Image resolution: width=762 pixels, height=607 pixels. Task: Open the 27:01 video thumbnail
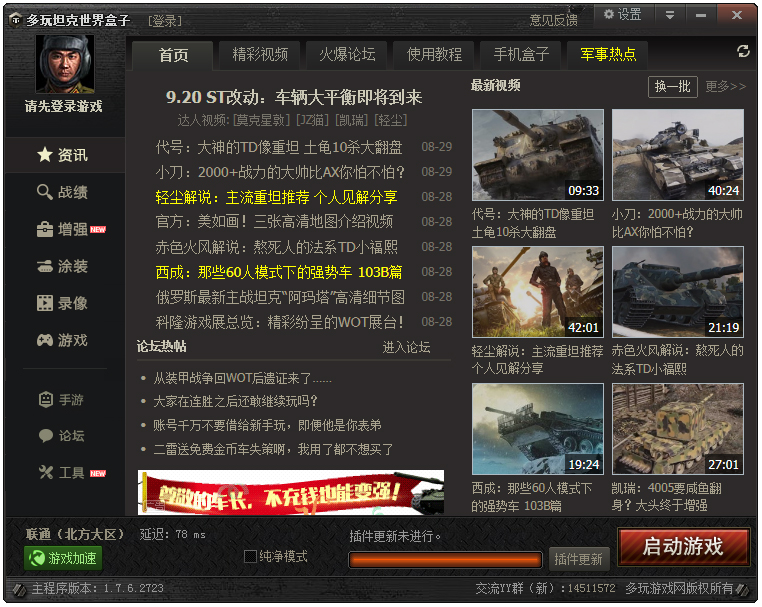click(677, 429)
